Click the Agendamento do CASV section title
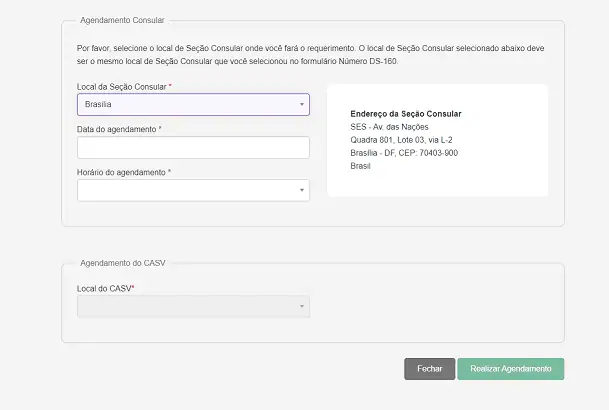Viewport: 609px width, 410px height. pos(122,263)
